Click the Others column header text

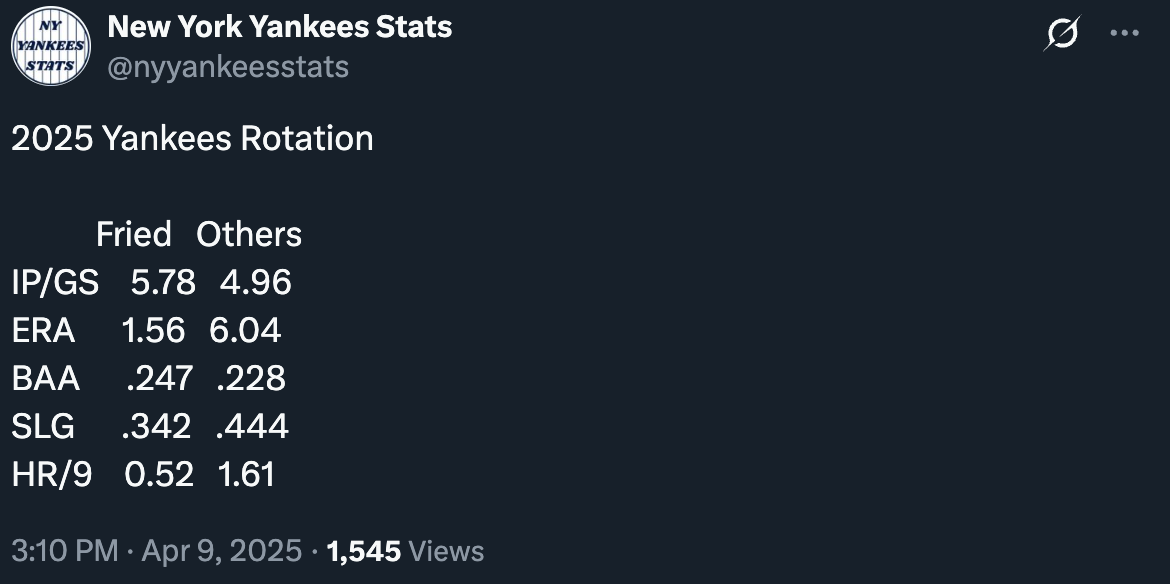(249, 234)
